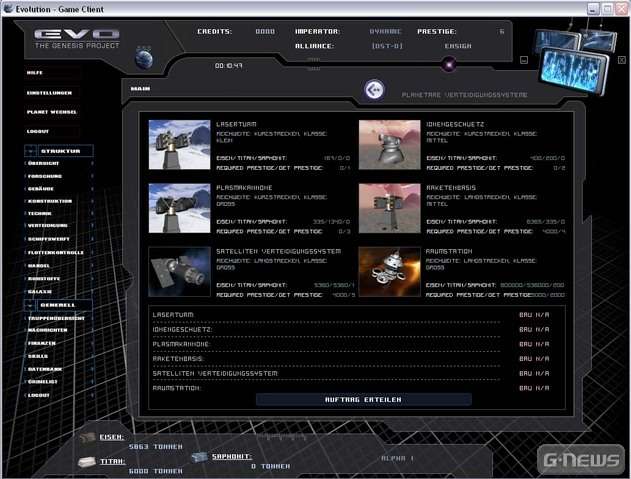Open the Galaxie menu item
Image resolution: width=631 pixels, height=479 pixels.
click(x=40, y=291)
